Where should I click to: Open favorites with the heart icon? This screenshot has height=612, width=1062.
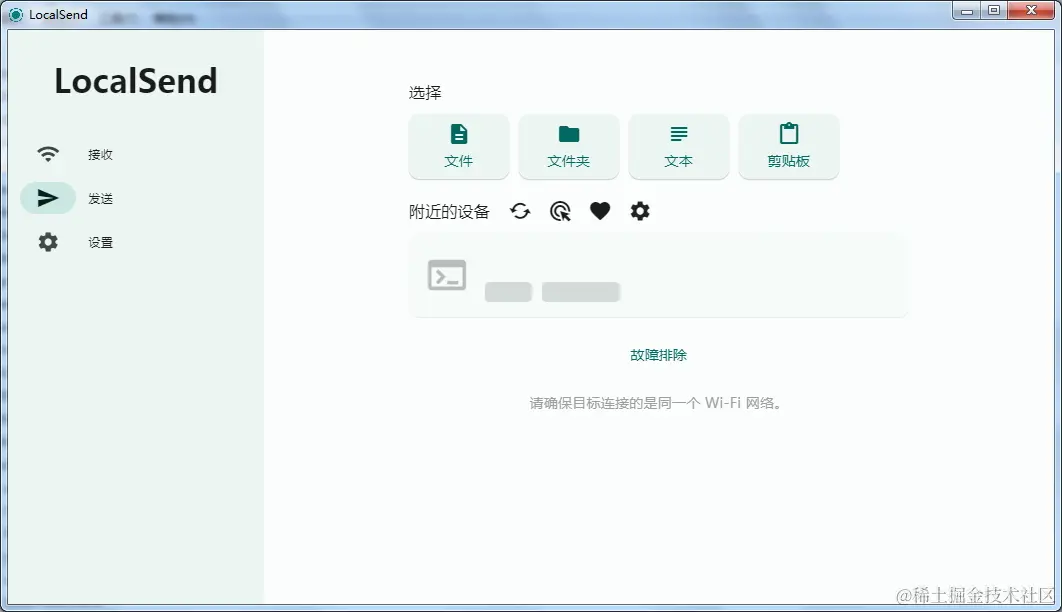[600, 211]
